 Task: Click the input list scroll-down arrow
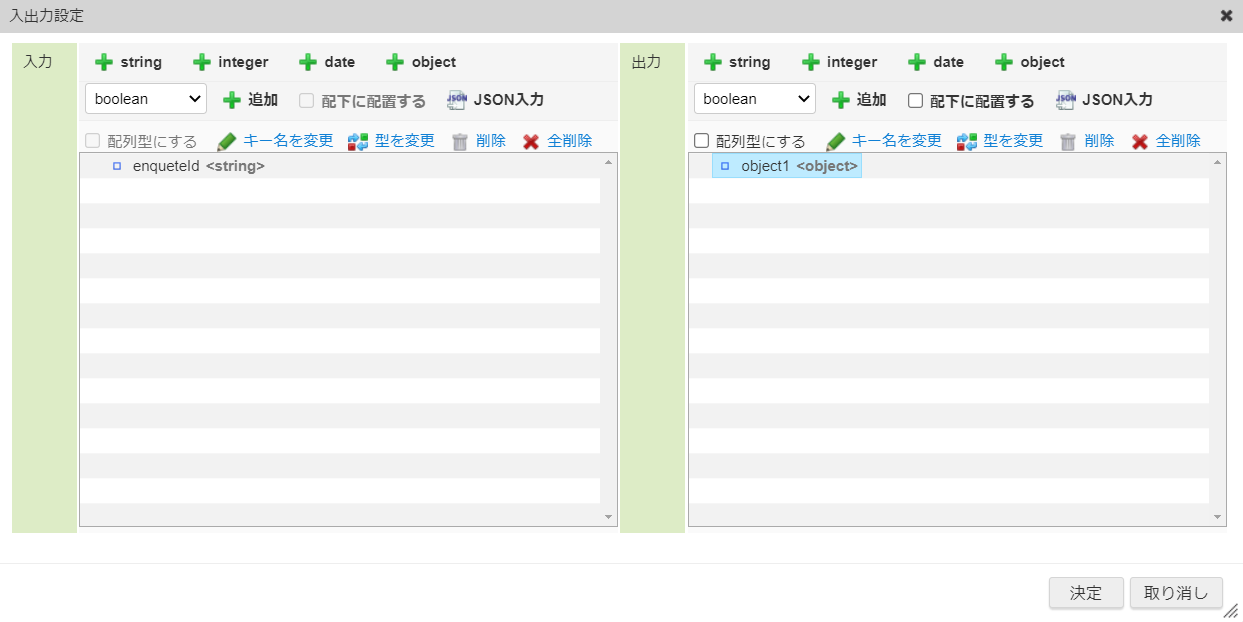(609, 517)
